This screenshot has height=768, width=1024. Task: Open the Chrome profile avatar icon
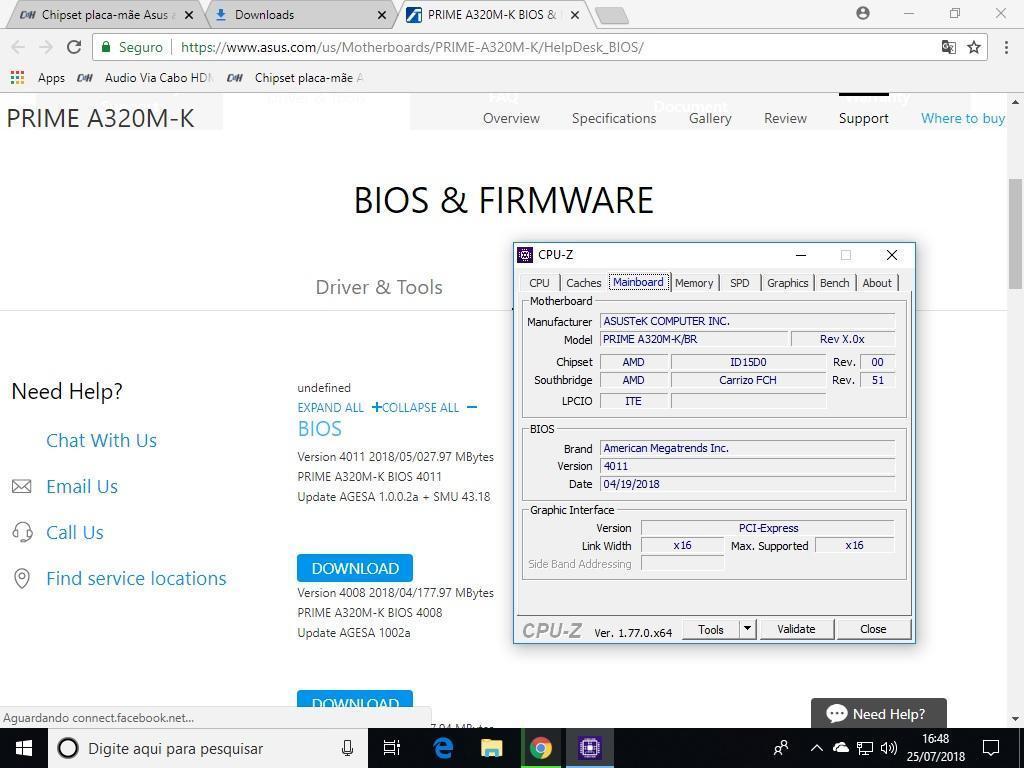click(x=863, y=13)
